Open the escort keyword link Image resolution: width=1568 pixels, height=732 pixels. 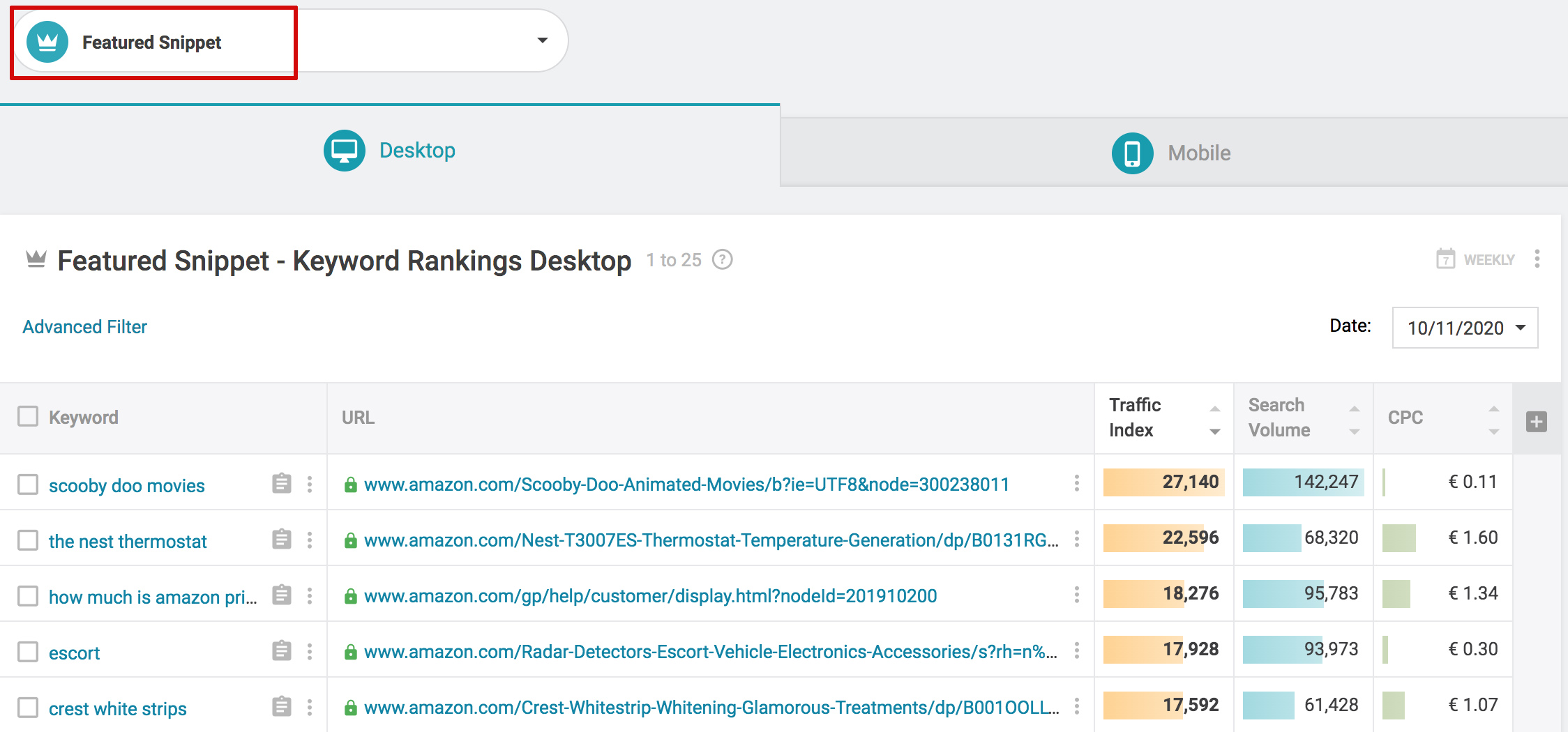pyautogui.click(x=74, y=653)
